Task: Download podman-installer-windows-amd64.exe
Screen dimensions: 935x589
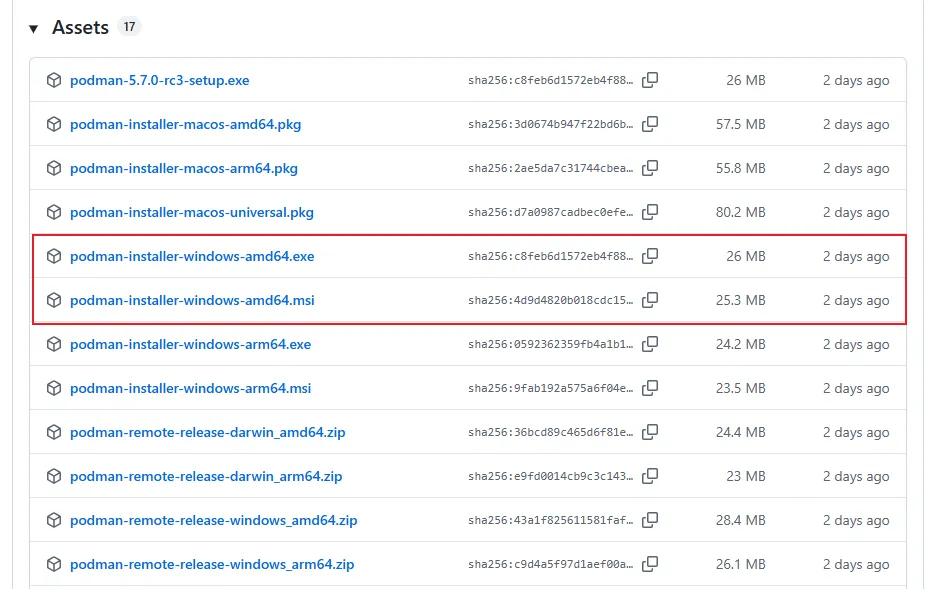Action: point(192,256)
